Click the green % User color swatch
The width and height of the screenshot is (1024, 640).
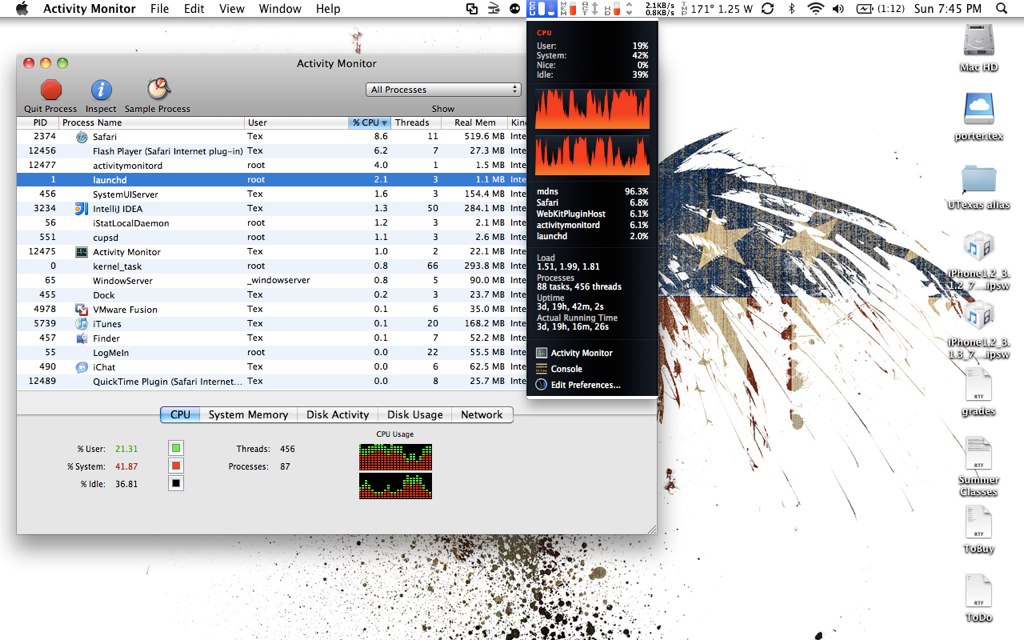[176, 448]
